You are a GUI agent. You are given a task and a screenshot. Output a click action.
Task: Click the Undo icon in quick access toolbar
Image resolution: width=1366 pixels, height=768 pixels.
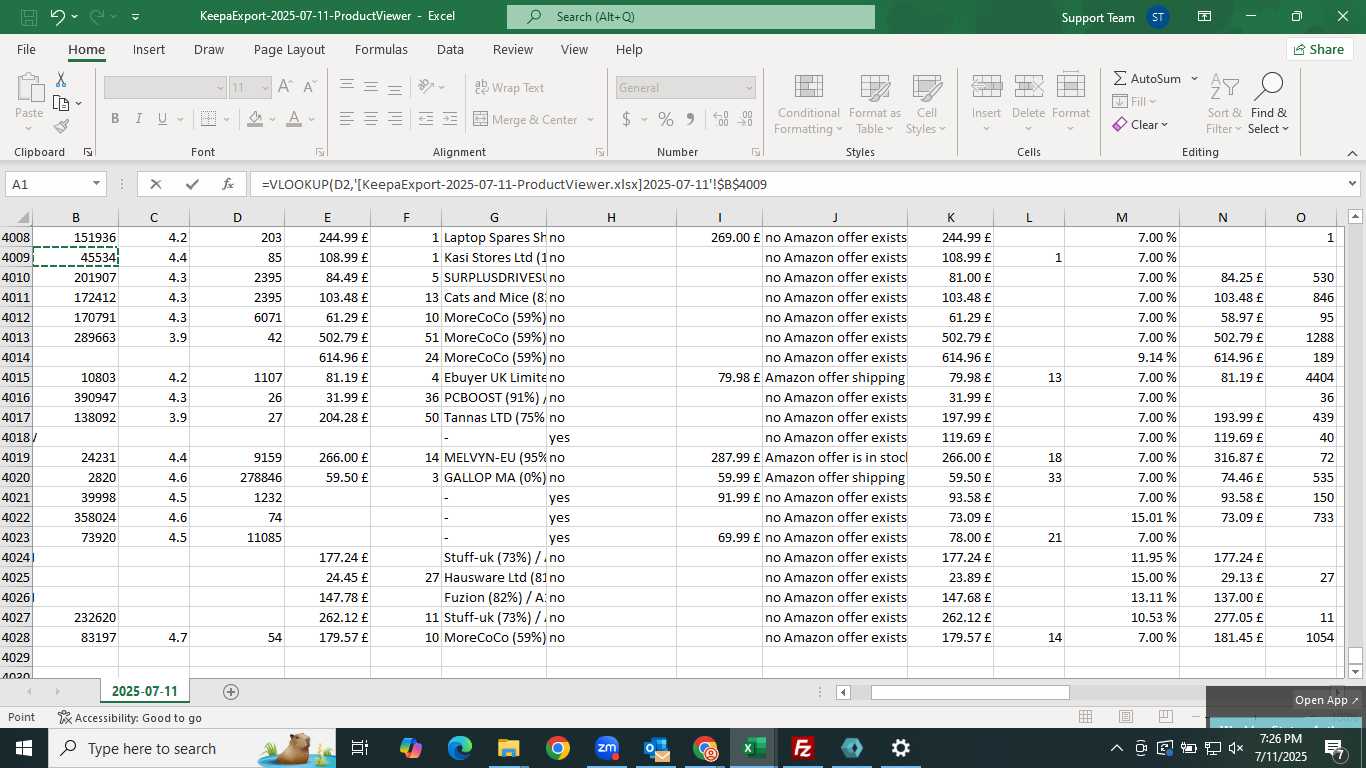tap(57, 17)
